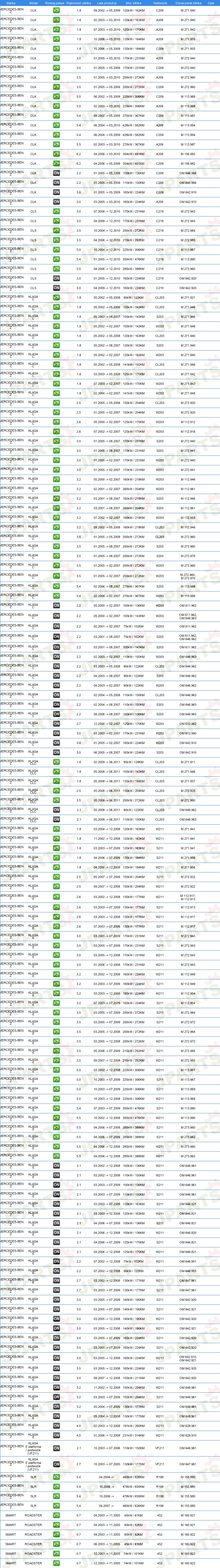Click petrol icon in SMART 06.2003 row
This screenshot has width=220, height=1568.
pos(56,1544)
